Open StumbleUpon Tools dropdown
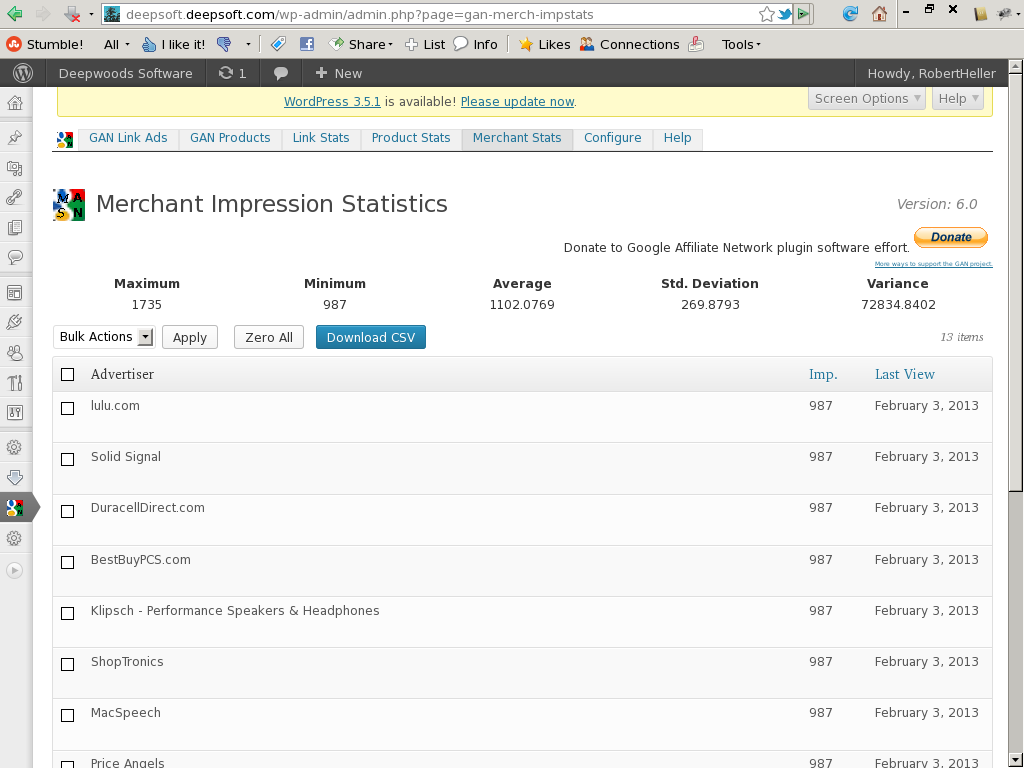This screenshot has height=768, width=1024. coord(741,44)
